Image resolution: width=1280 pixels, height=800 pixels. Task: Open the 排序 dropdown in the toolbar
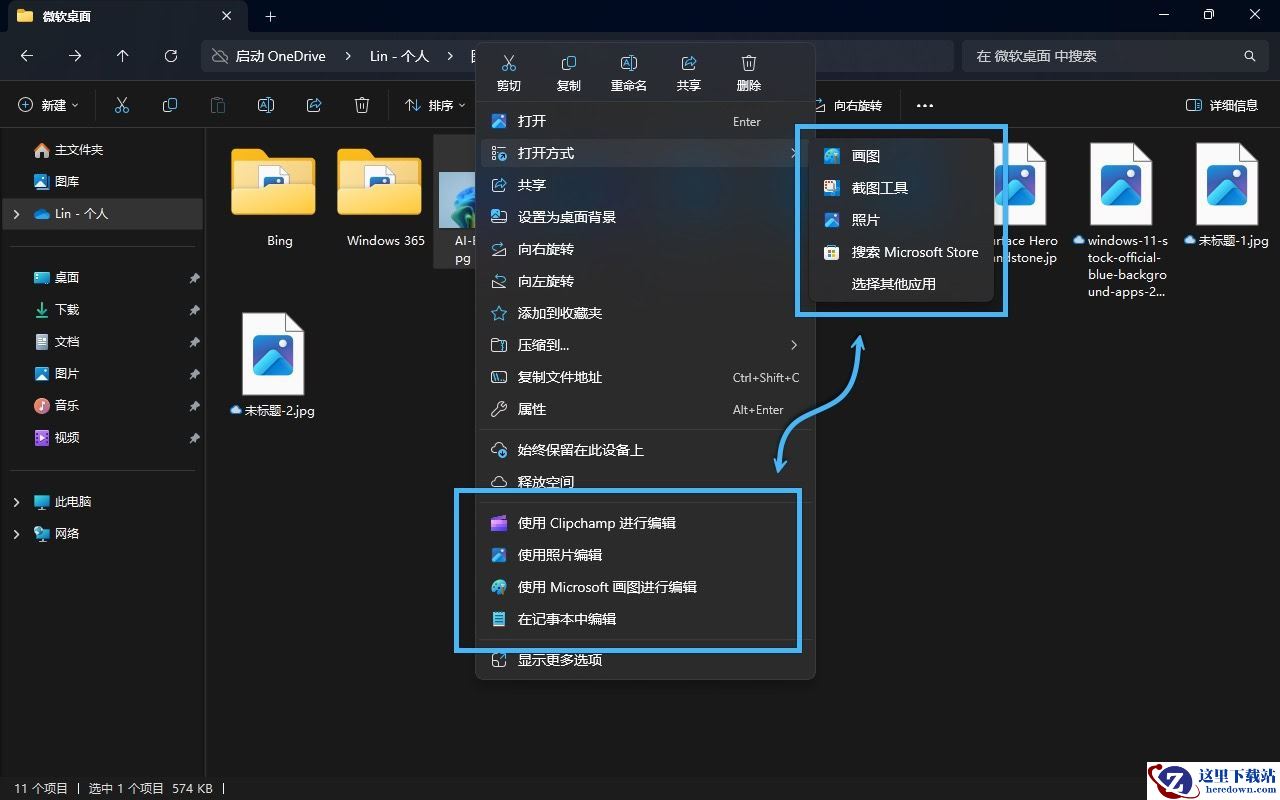click(436, 105)
